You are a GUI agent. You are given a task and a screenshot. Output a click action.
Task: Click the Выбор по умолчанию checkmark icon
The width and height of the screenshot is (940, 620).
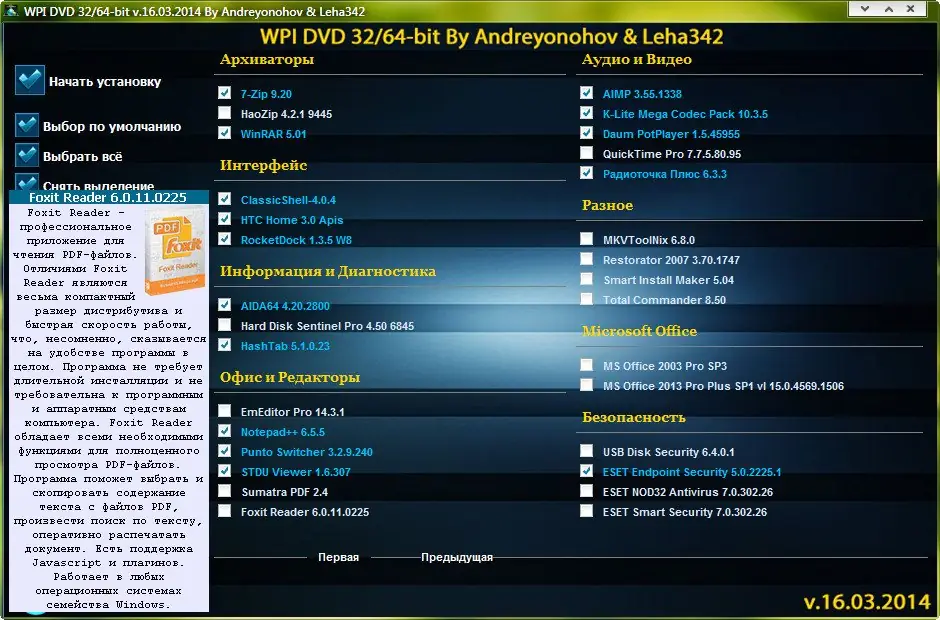pos(27,125)
